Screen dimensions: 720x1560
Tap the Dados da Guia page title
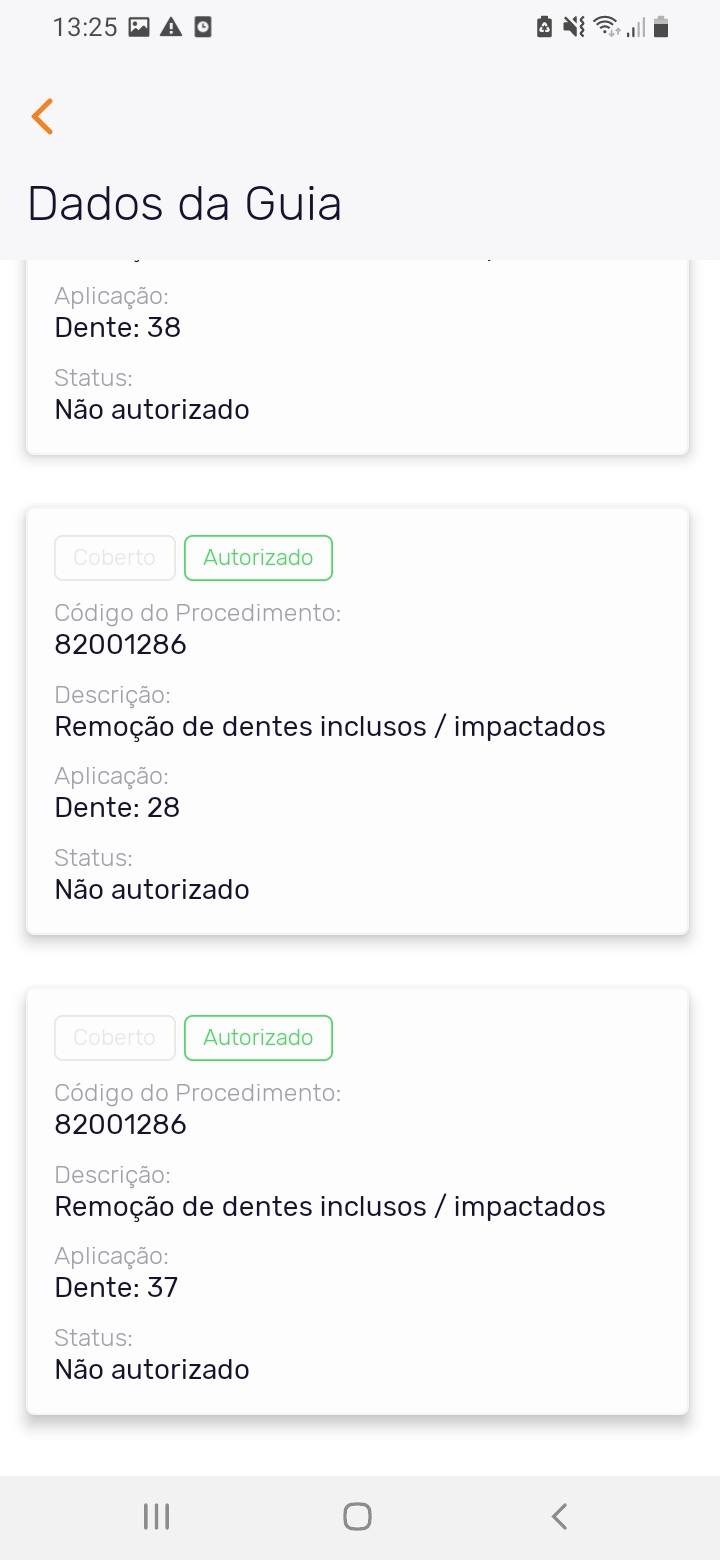point(185,204)
